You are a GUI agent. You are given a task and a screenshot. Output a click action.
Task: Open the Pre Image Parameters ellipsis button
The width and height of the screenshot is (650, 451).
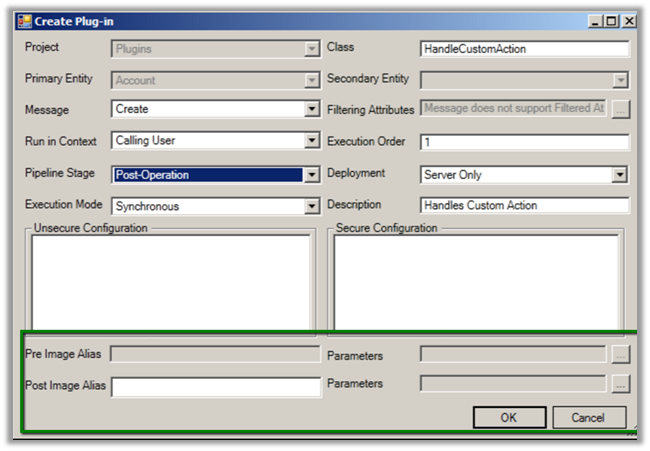point(621,355)
